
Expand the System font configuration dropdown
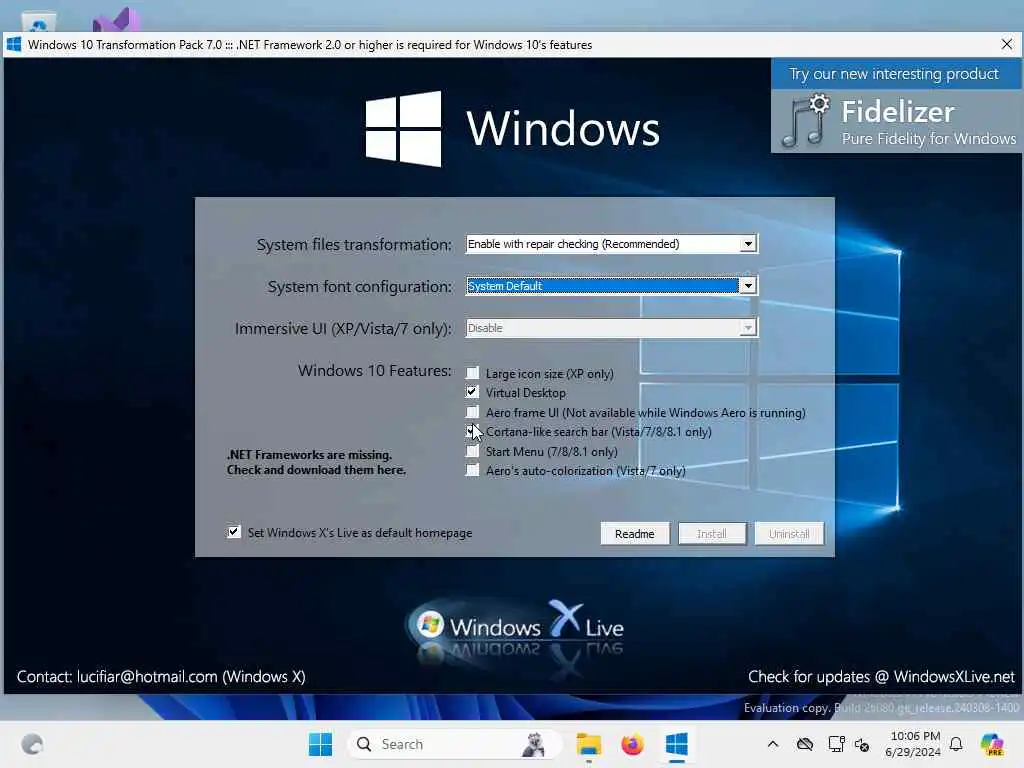coord(748,285)
